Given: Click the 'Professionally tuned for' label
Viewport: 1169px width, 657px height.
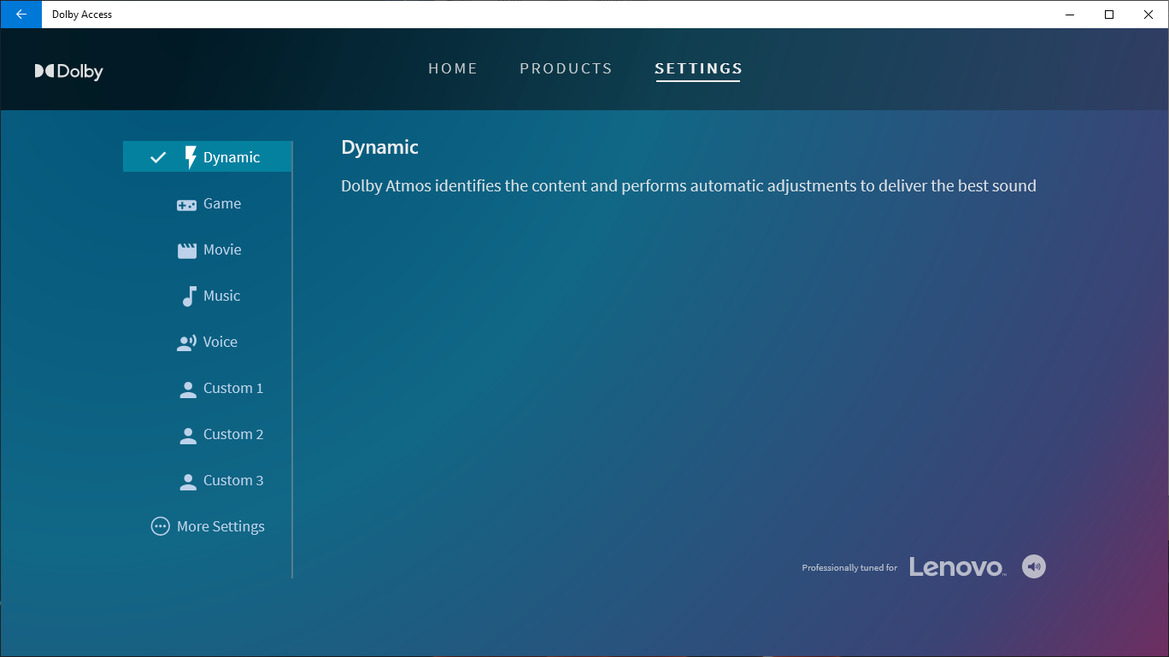Looking at the screenshot, I should click(849, 568).
